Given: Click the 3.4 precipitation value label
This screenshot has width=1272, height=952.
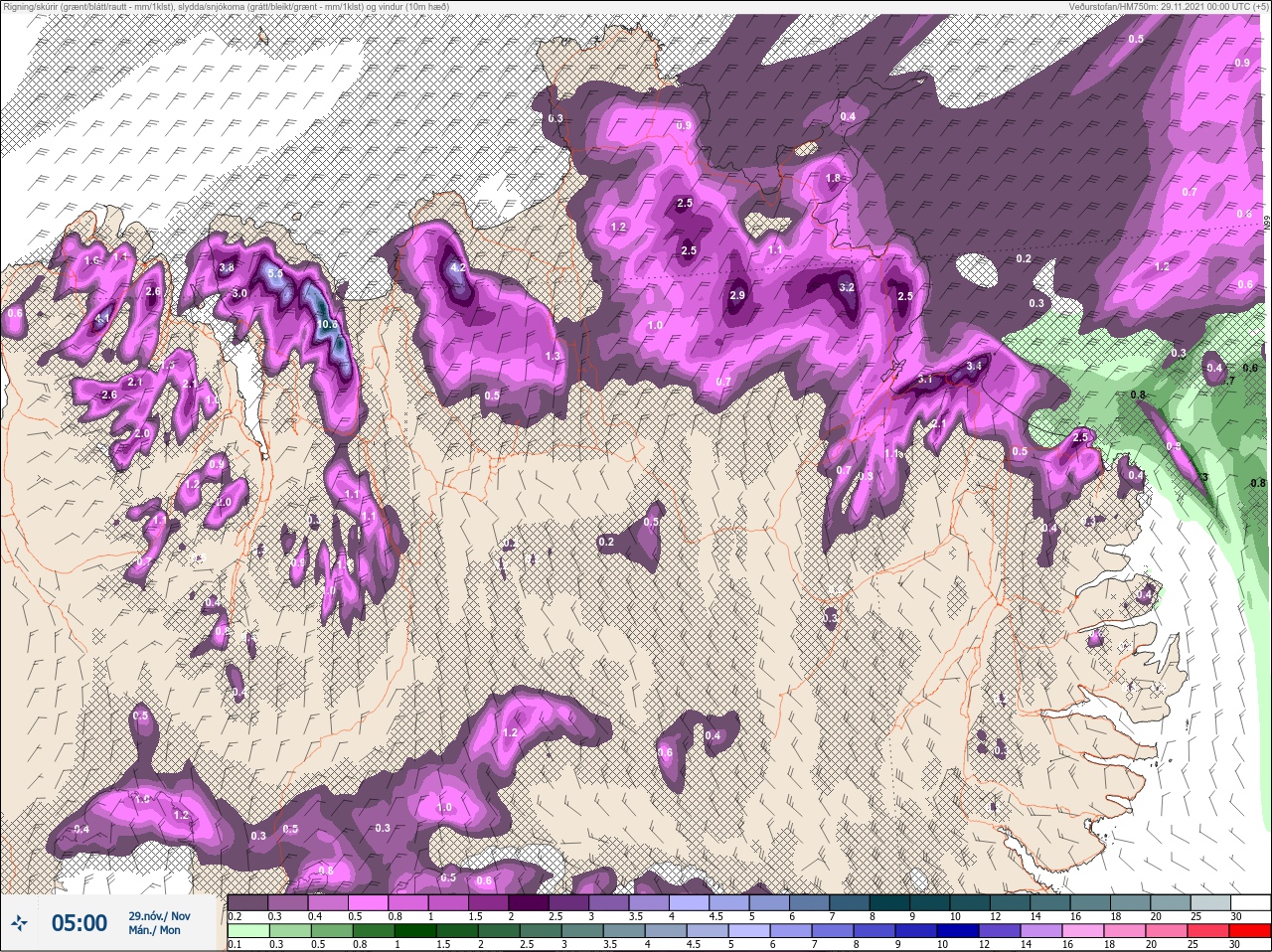Looking at the screenshot, I should (974, 367).
